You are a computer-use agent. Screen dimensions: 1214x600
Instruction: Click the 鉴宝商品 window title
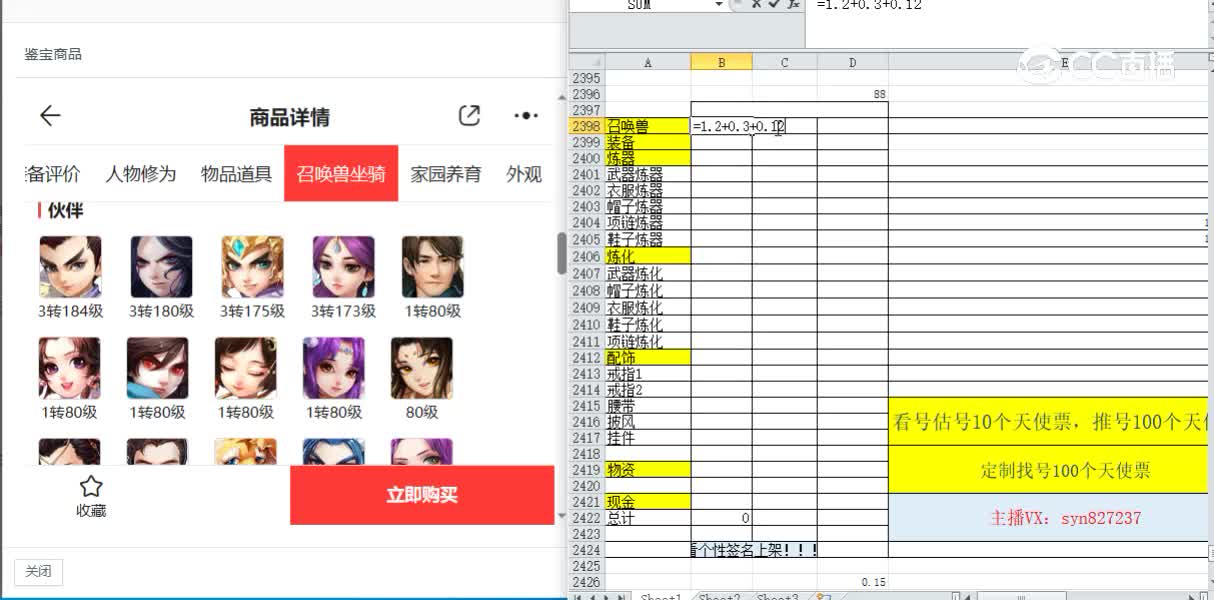pos(53,54)
